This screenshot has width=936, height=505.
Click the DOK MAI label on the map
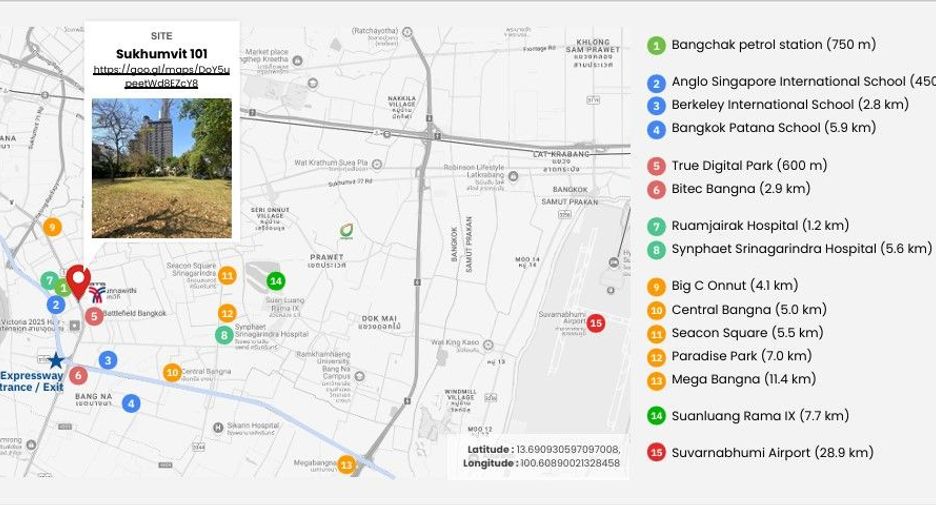point(379,322)
